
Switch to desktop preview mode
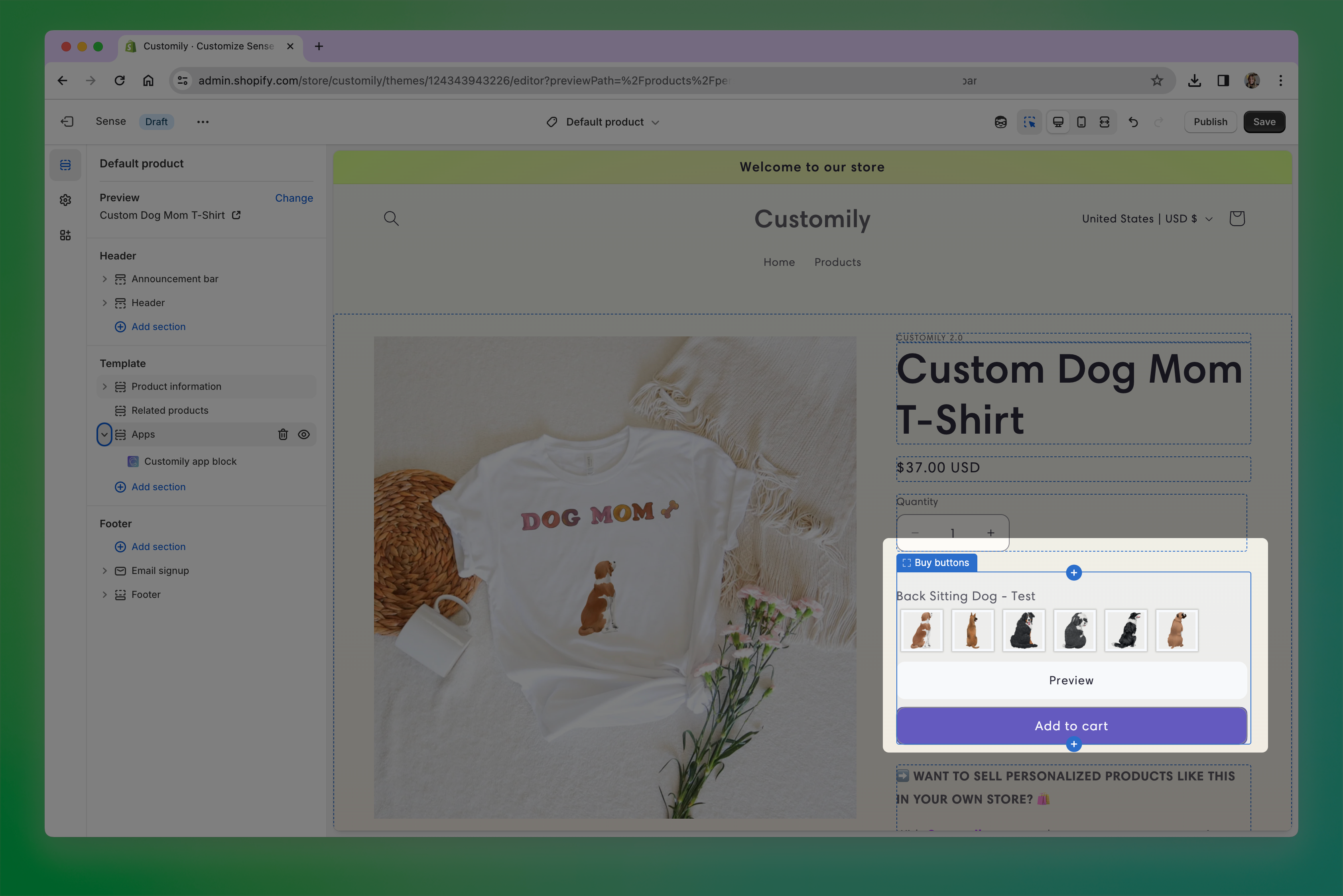[x=1058, y=122]
